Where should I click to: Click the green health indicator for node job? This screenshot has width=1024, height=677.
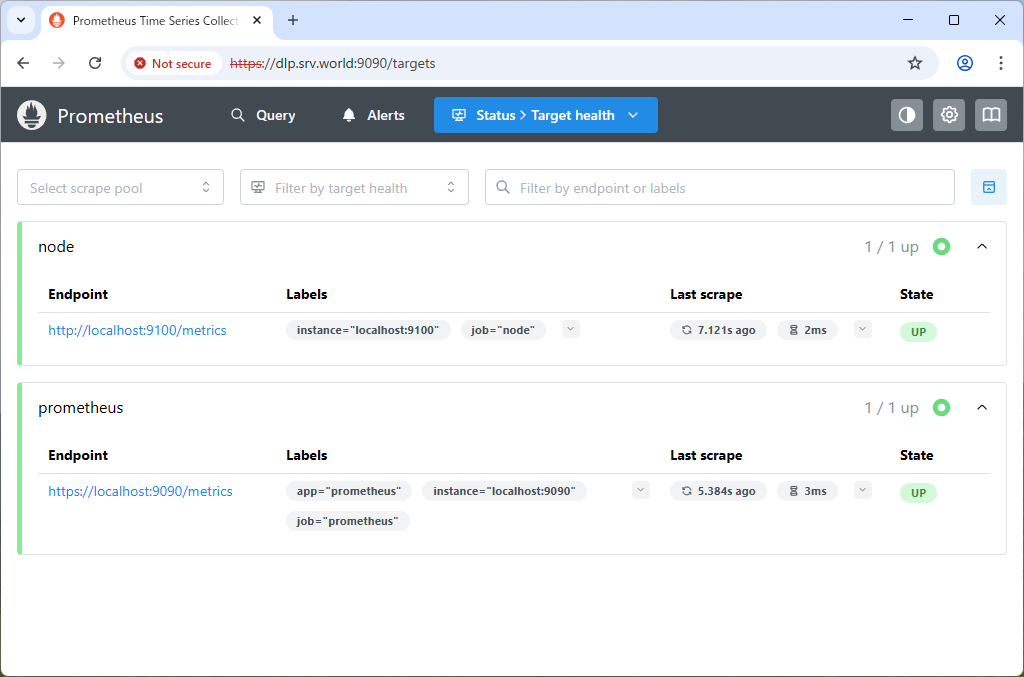click(x=941, y=246)
